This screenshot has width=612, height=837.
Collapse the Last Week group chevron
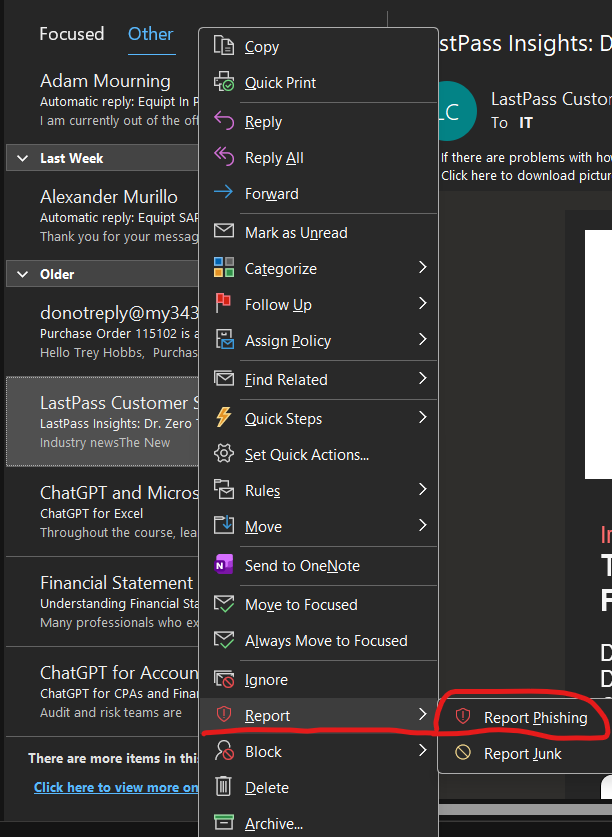(x=22, y=159)
